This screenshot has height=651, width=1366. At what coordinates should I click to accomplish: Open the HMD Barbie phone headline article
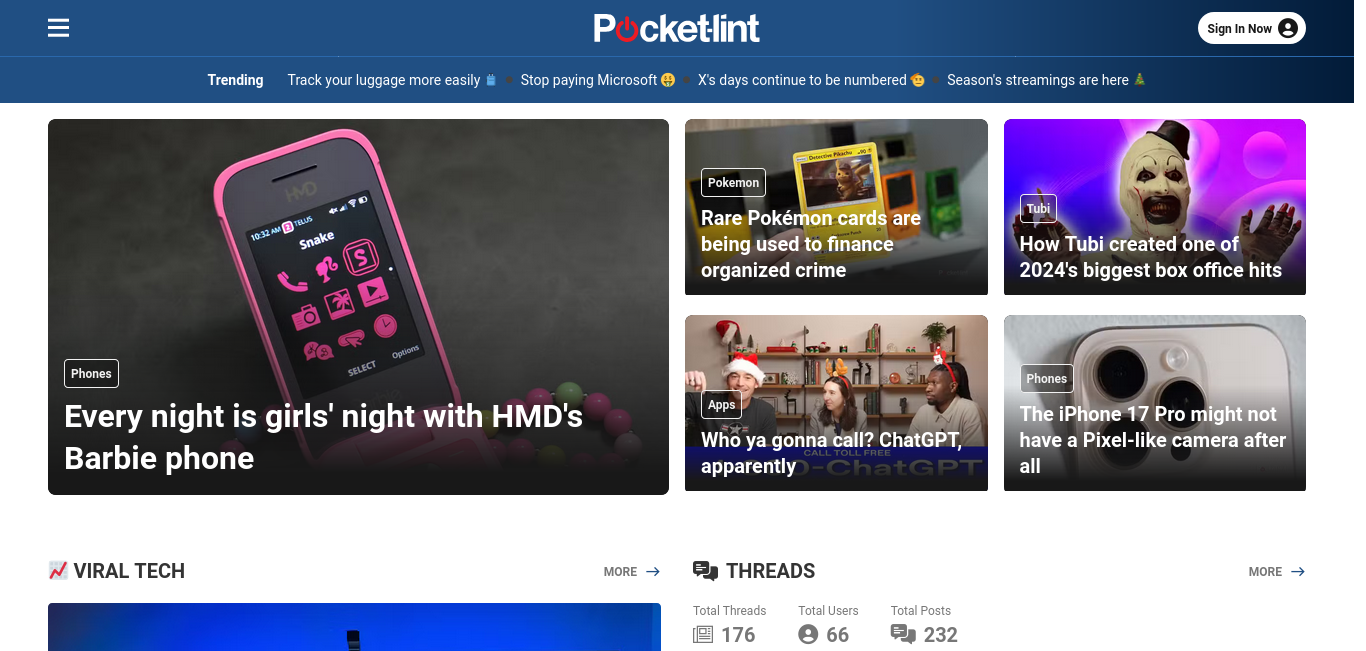[324, 437]
